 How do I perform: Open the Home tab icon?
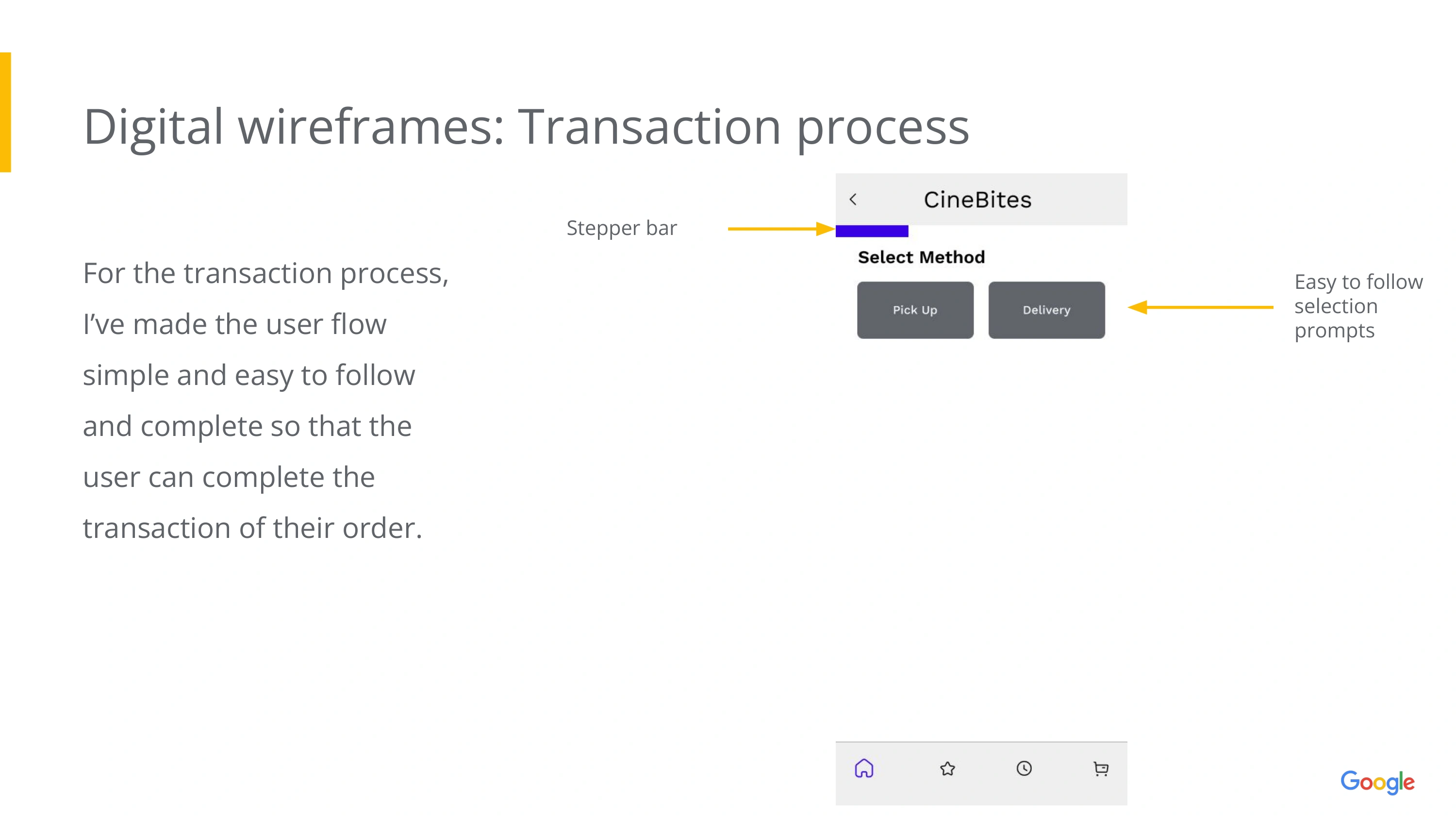[x=864, y=769]
